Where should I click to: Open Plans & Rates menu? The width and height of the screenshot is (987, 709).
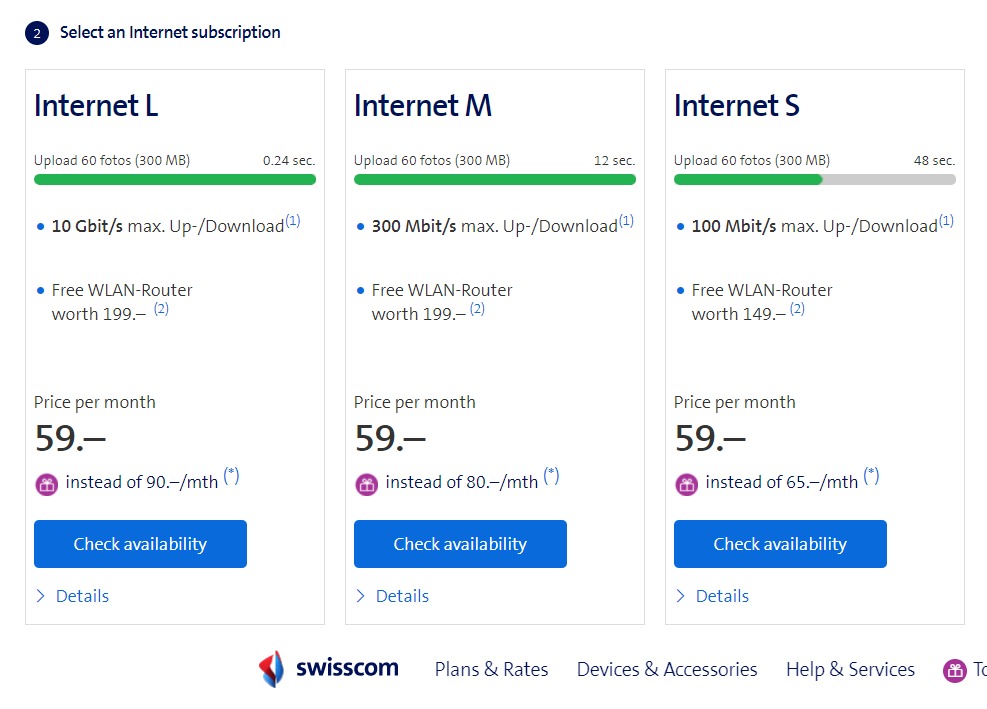[x=491, y=670]
